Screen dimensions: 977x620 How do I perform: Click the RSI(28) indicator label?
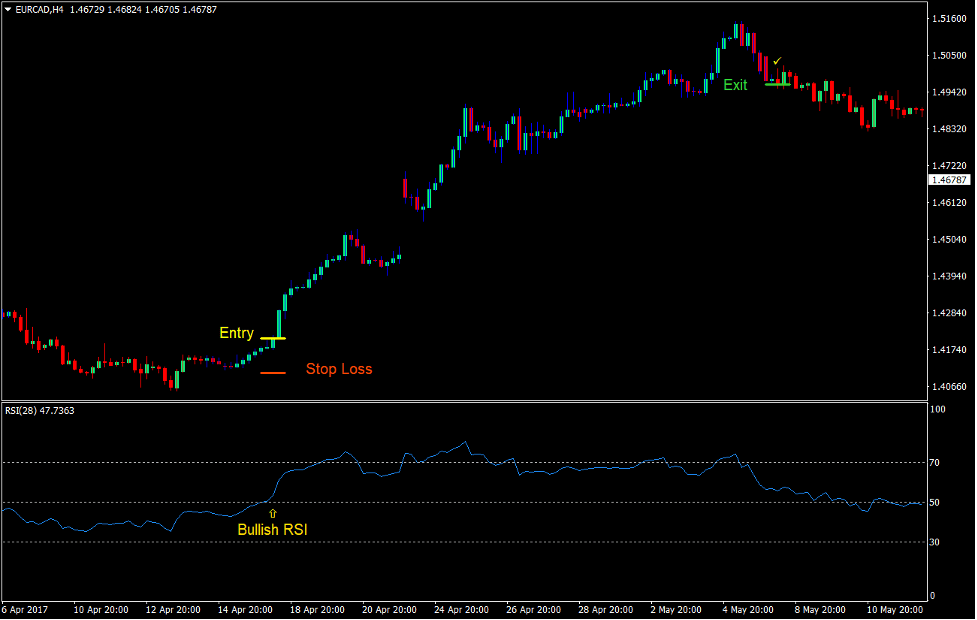(39, 410)
